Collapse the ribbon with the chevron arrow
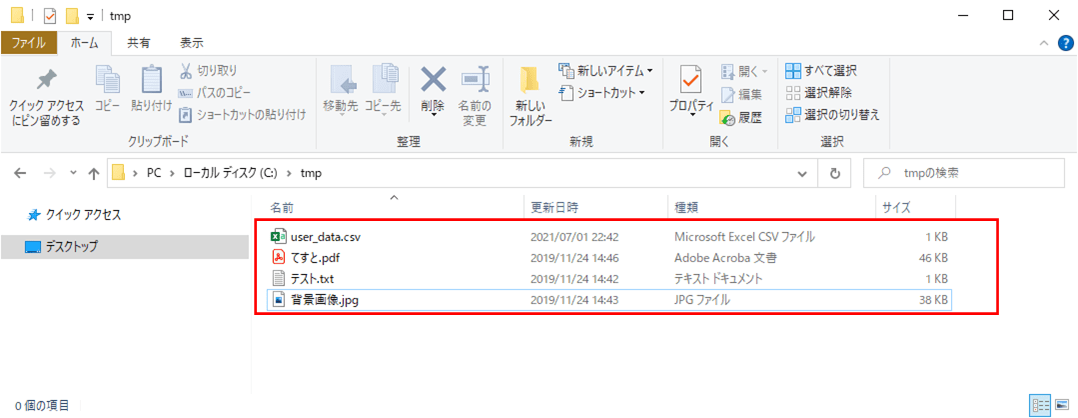This screenshot has height=418, width=1078. point(1043,43)
